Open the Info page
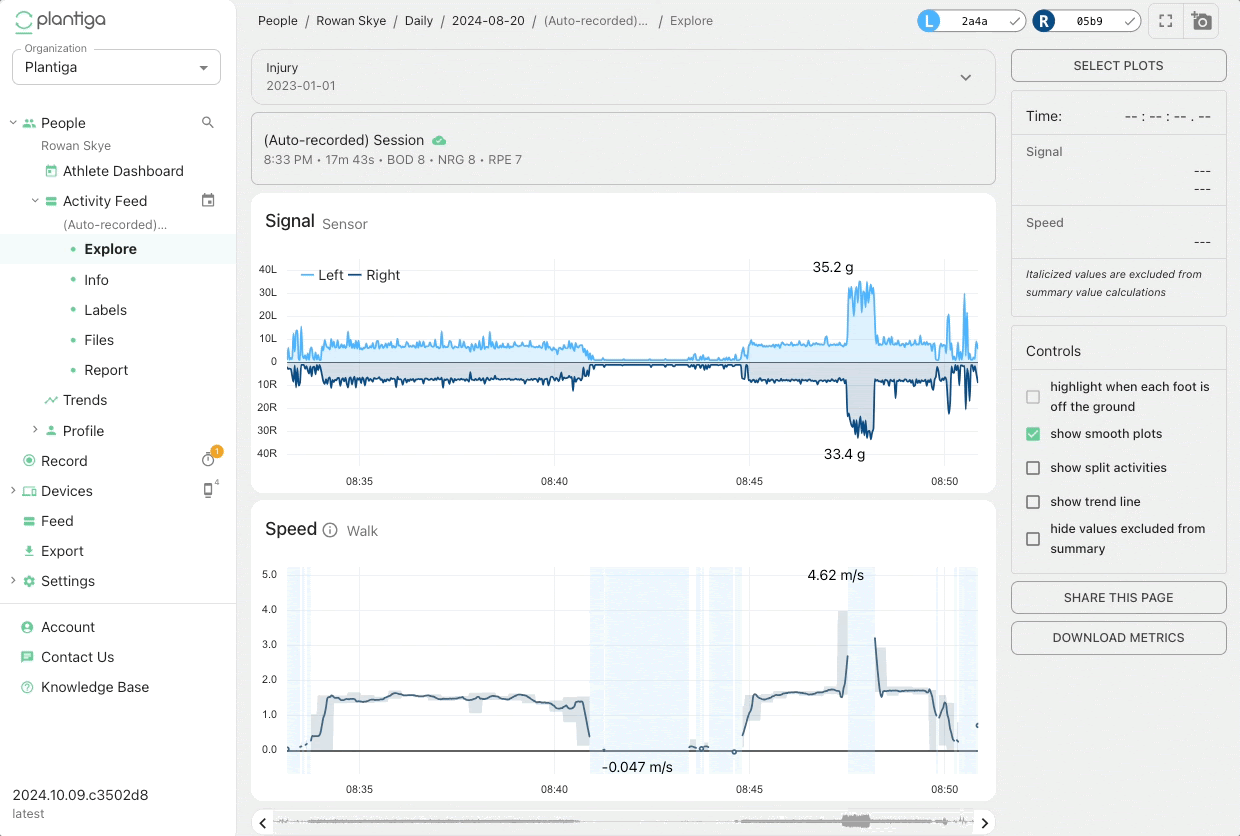Image resolution: width=1240 pixels, height=836 pixels. pyautogui.click(x=96, y=280)
